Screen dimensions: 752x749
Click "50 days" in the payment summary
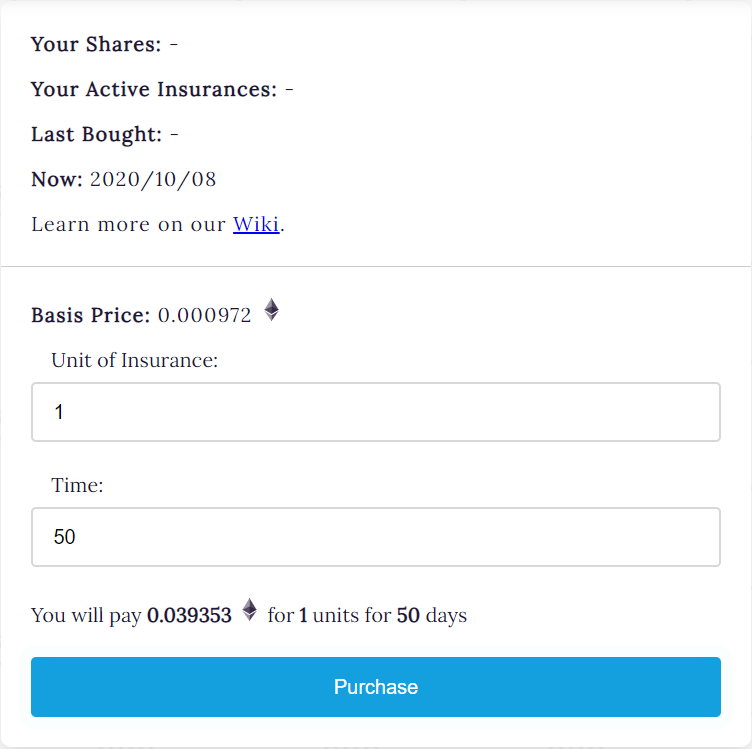click(x=432, y=615)
